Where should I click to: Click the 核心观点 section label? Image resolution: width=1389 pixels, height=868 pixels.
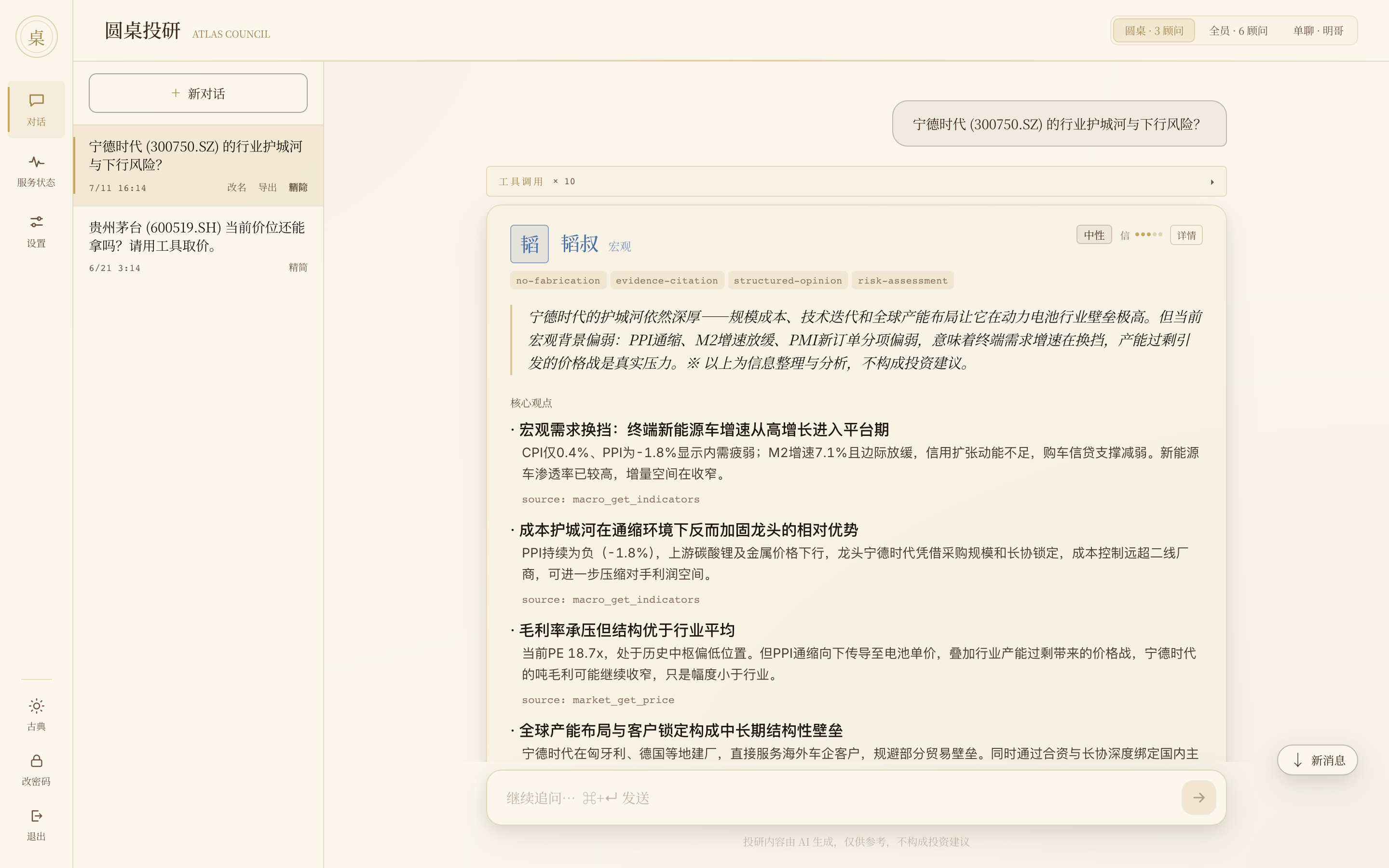click(531, 403)
